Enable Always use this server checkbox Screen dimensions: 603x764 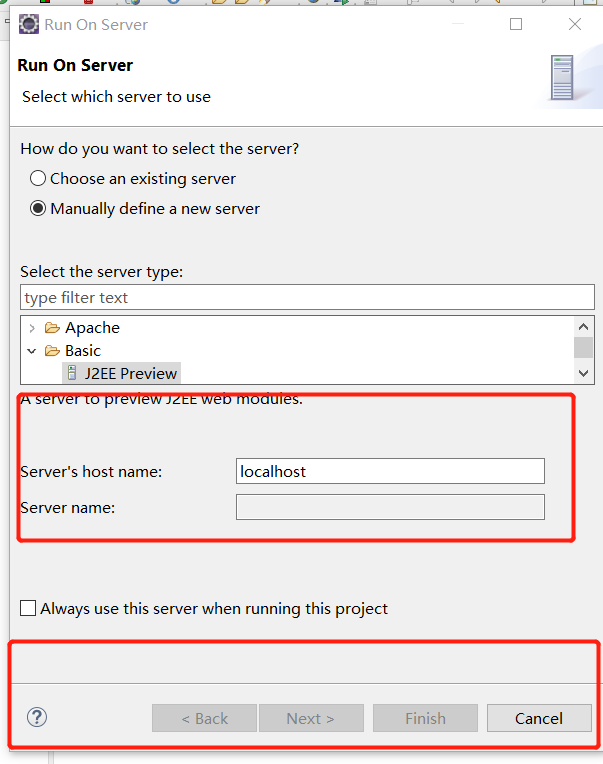28,609
